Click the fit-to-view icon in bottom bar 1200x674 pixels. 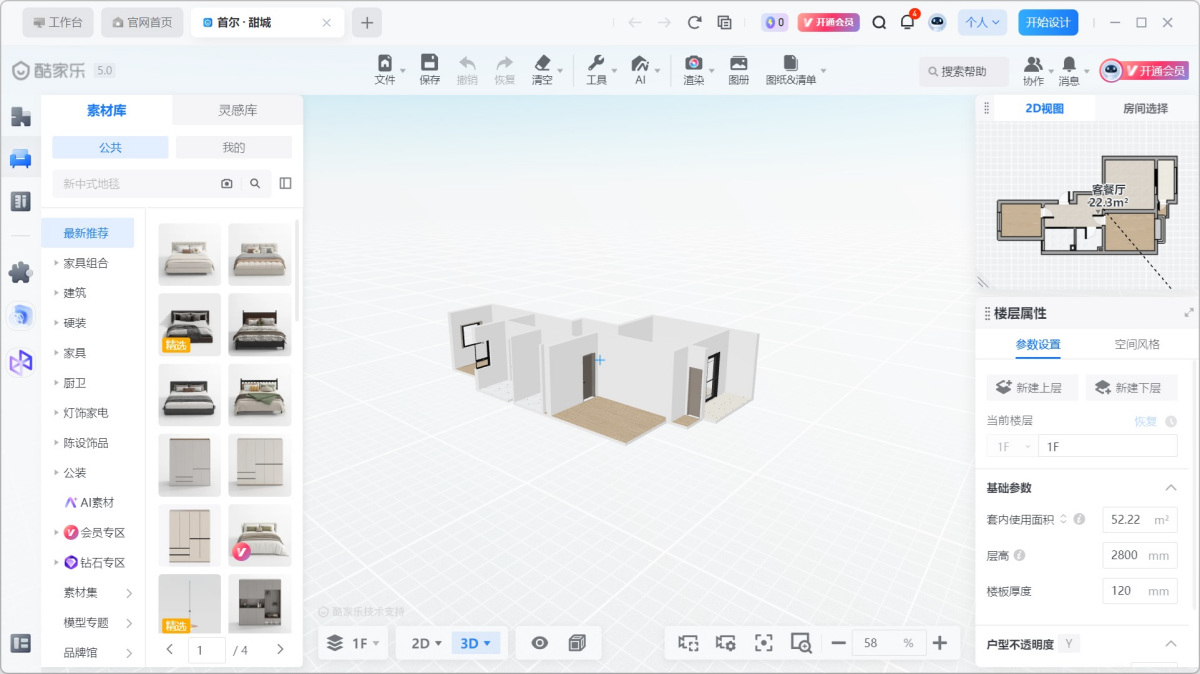(x=764, y=643)
